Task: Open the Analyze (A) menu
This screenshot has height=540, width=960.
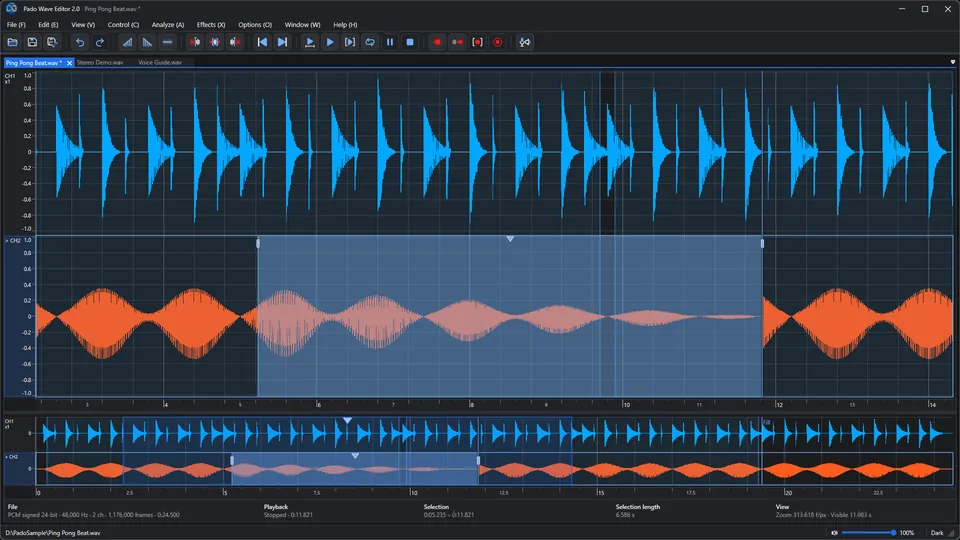Action: tap(168, 24)
